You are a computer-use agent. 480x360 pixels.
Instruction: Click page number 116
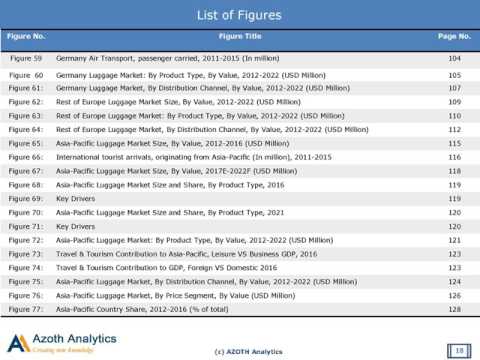coord(455,157)
